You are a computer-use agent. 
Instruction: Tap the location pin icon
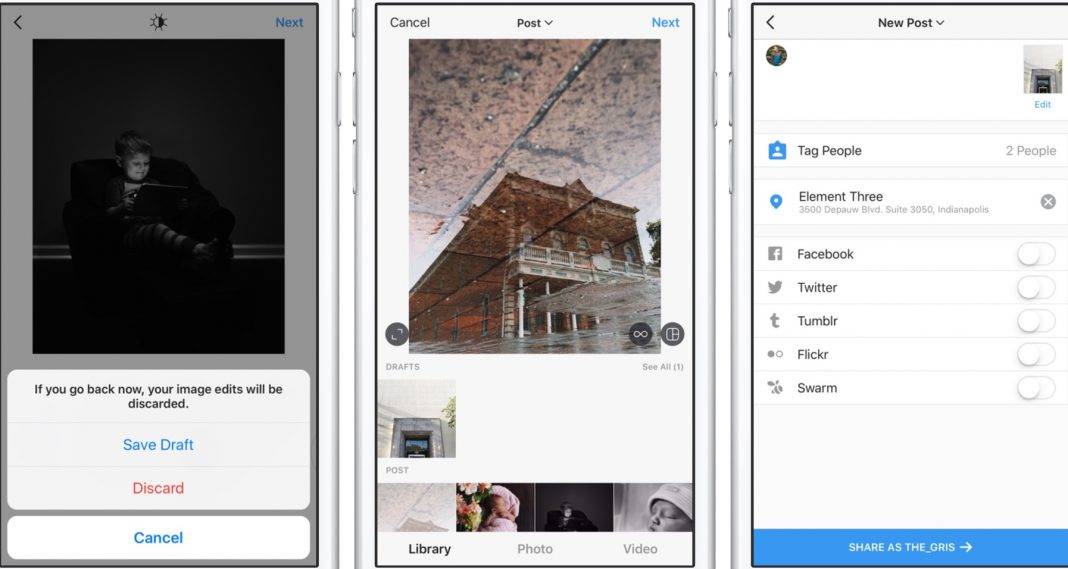coord(775,202)
